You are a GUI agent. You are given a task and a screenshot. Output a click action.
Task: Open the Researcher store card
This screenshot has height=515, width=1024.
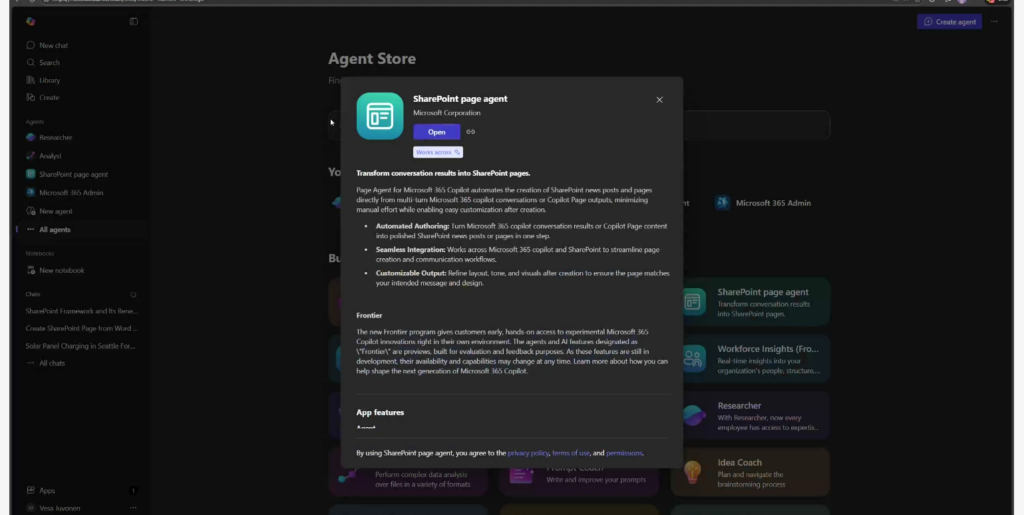(750, 416)
